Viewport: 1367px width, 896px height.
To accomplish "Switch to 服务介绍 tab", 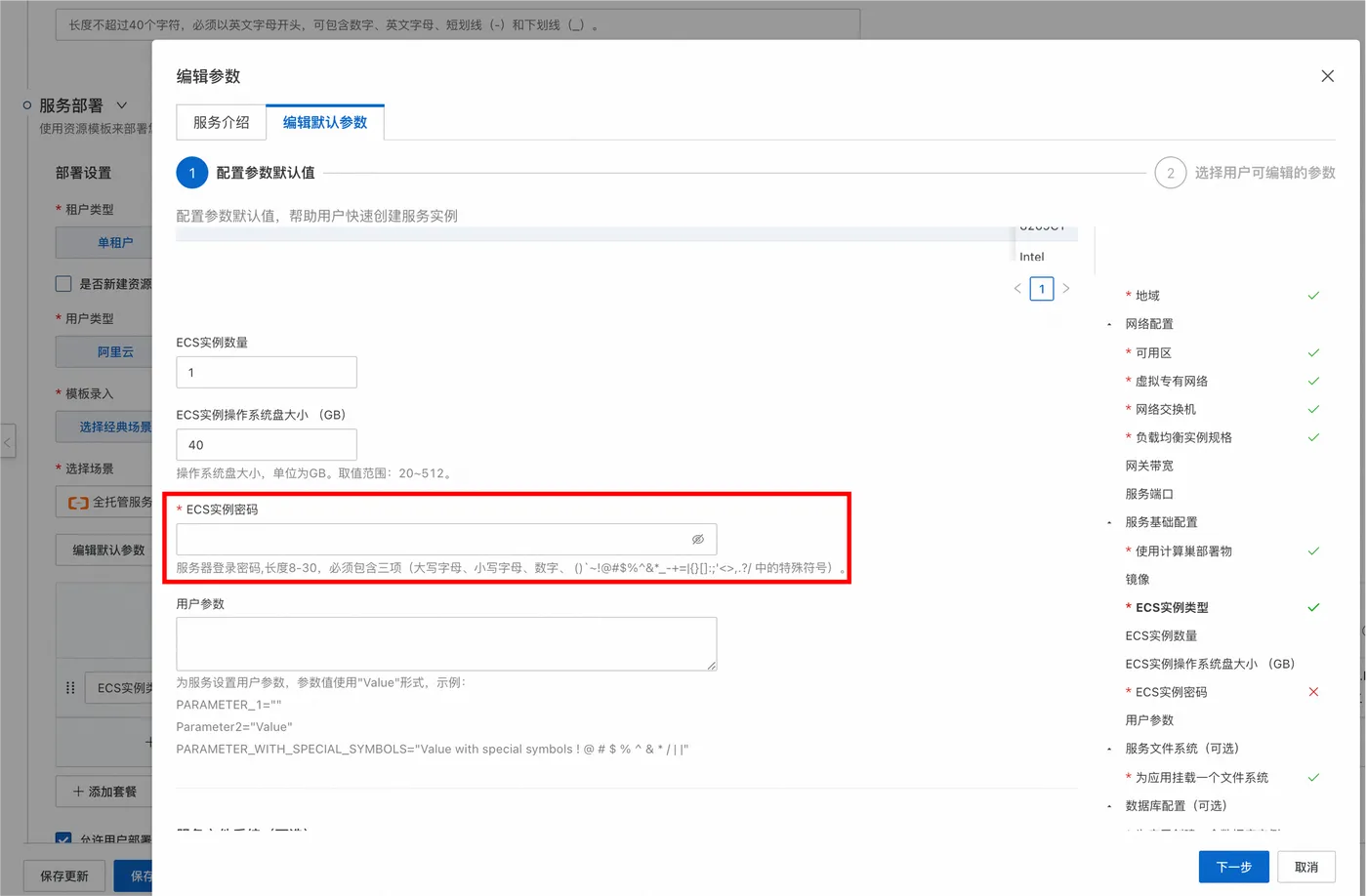I will pos(222,122).
